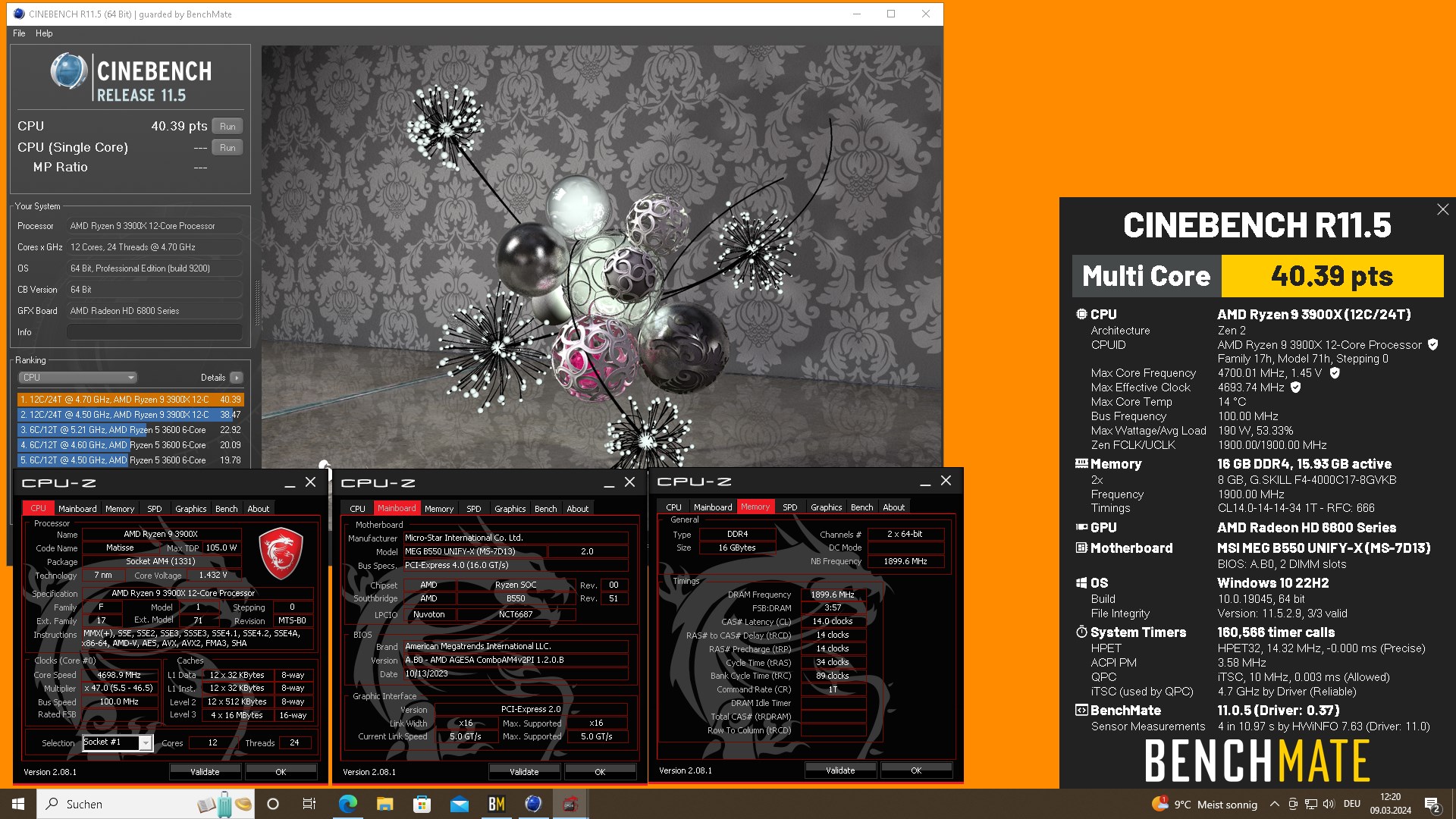Switch to CPU-Z taskbar icon
Viewport: 1456px width, 819px height.
tap(570, 804)
